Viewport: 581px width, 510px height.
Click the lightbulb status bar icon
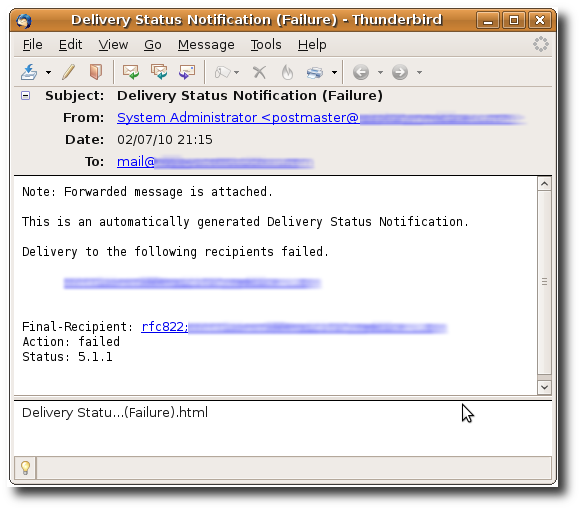pyautogui.click(x=25, y=468)
